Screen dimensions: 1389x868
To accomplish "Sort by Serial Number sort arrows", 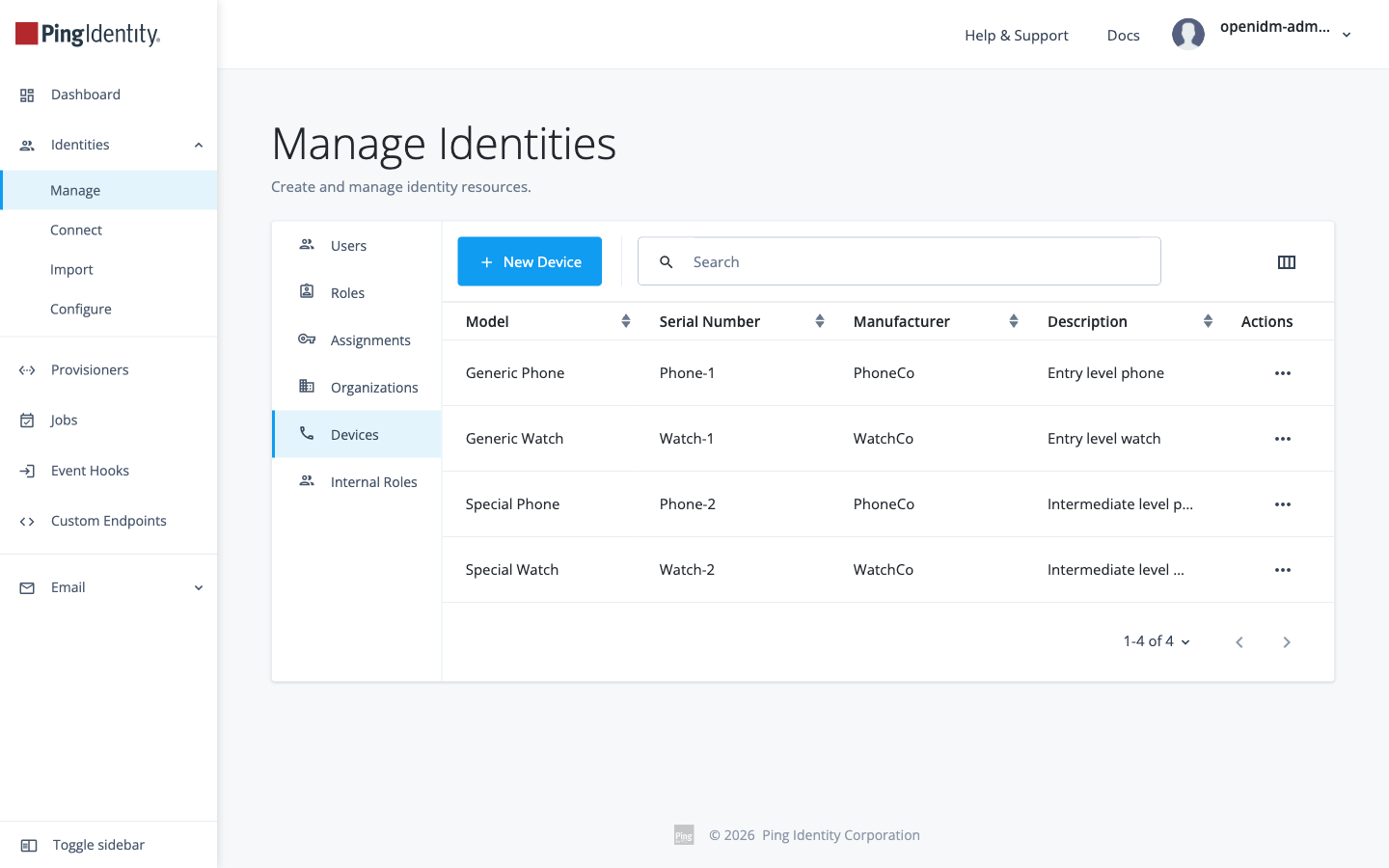I will (x=820, y=321).
